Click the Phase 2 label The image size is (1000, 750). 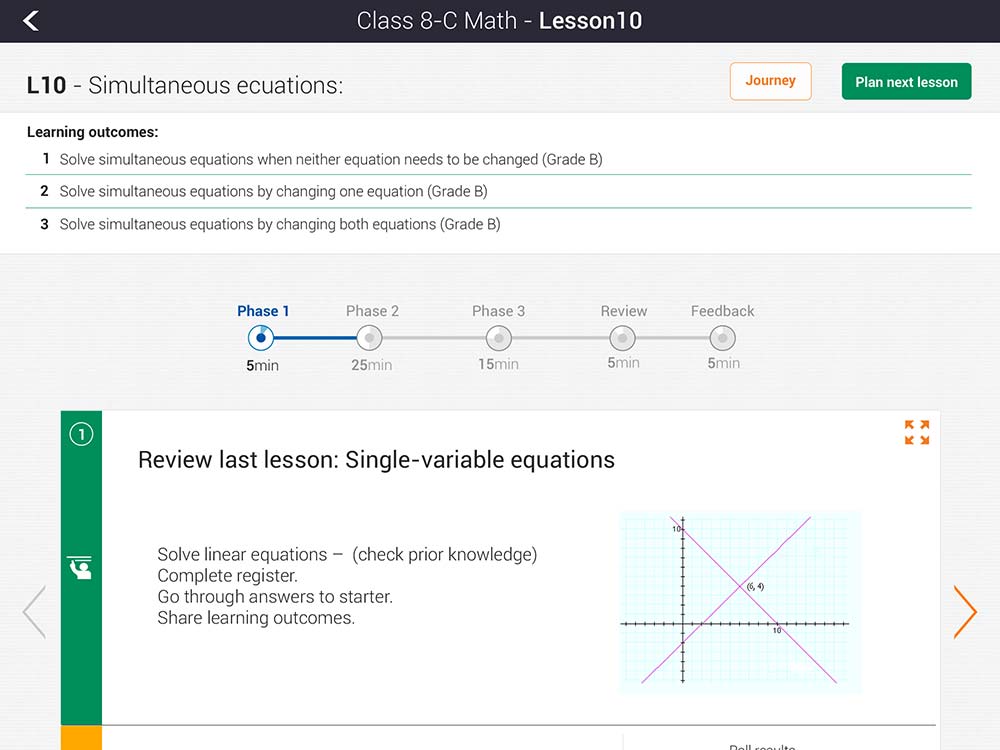(x=372, y=311)
